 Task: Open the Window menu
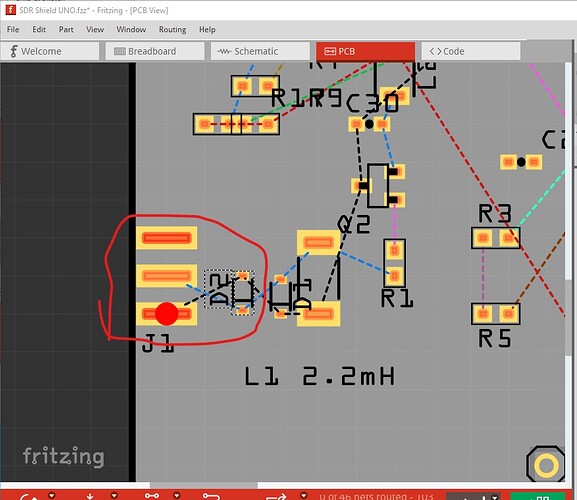click(131, 29)
